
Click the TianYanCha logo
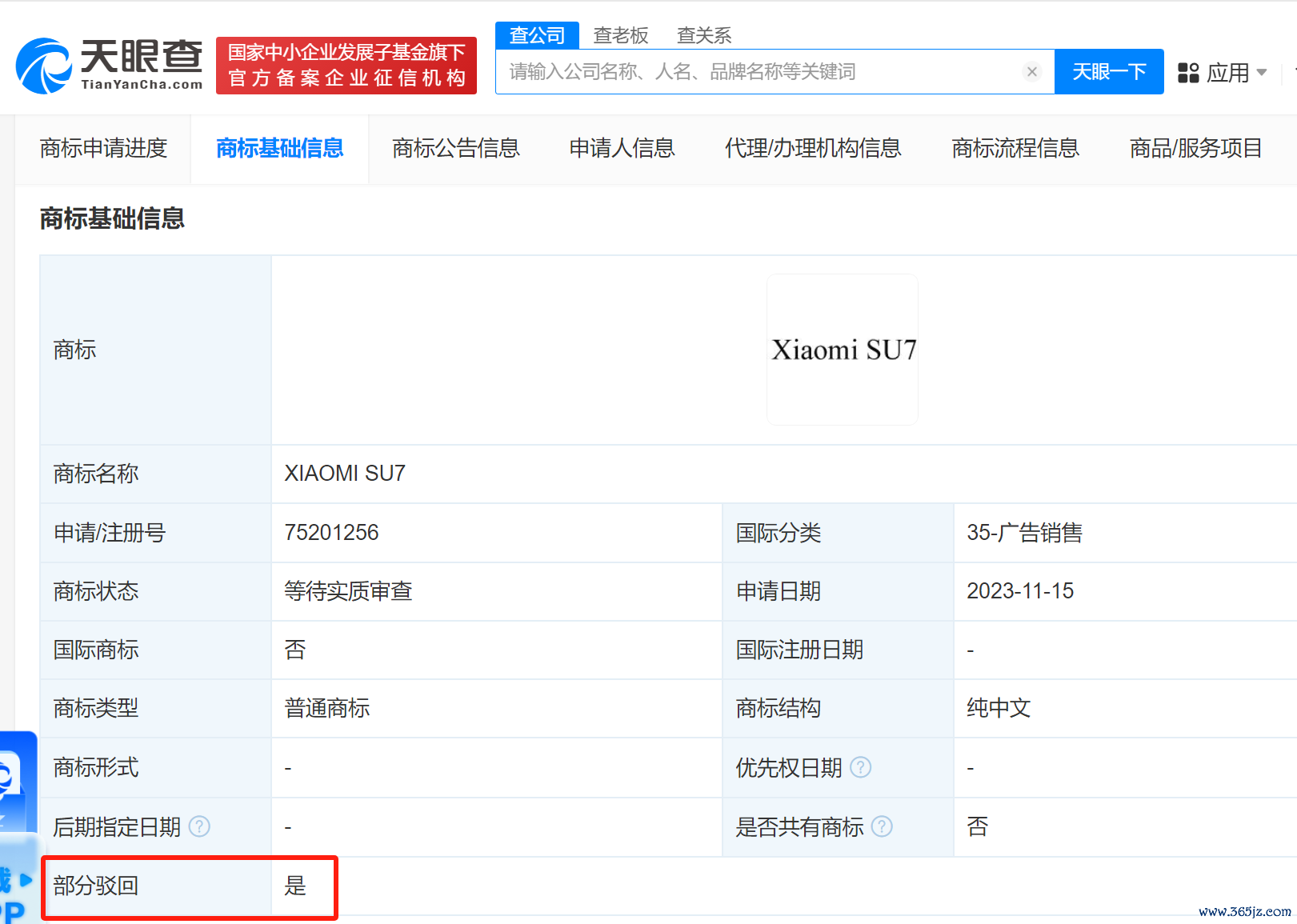pos(110,66)
